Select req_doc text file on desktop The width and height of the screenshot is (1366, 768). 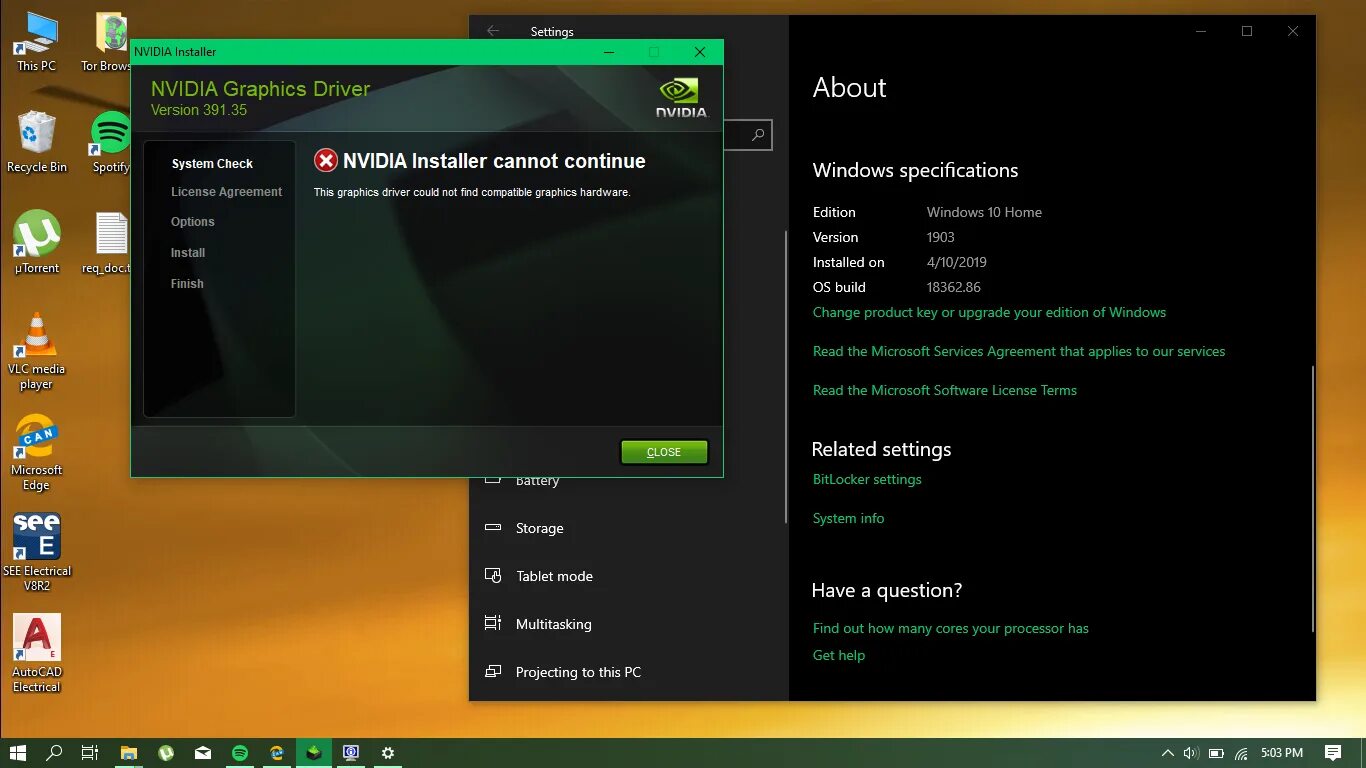(x=106, y=243)
